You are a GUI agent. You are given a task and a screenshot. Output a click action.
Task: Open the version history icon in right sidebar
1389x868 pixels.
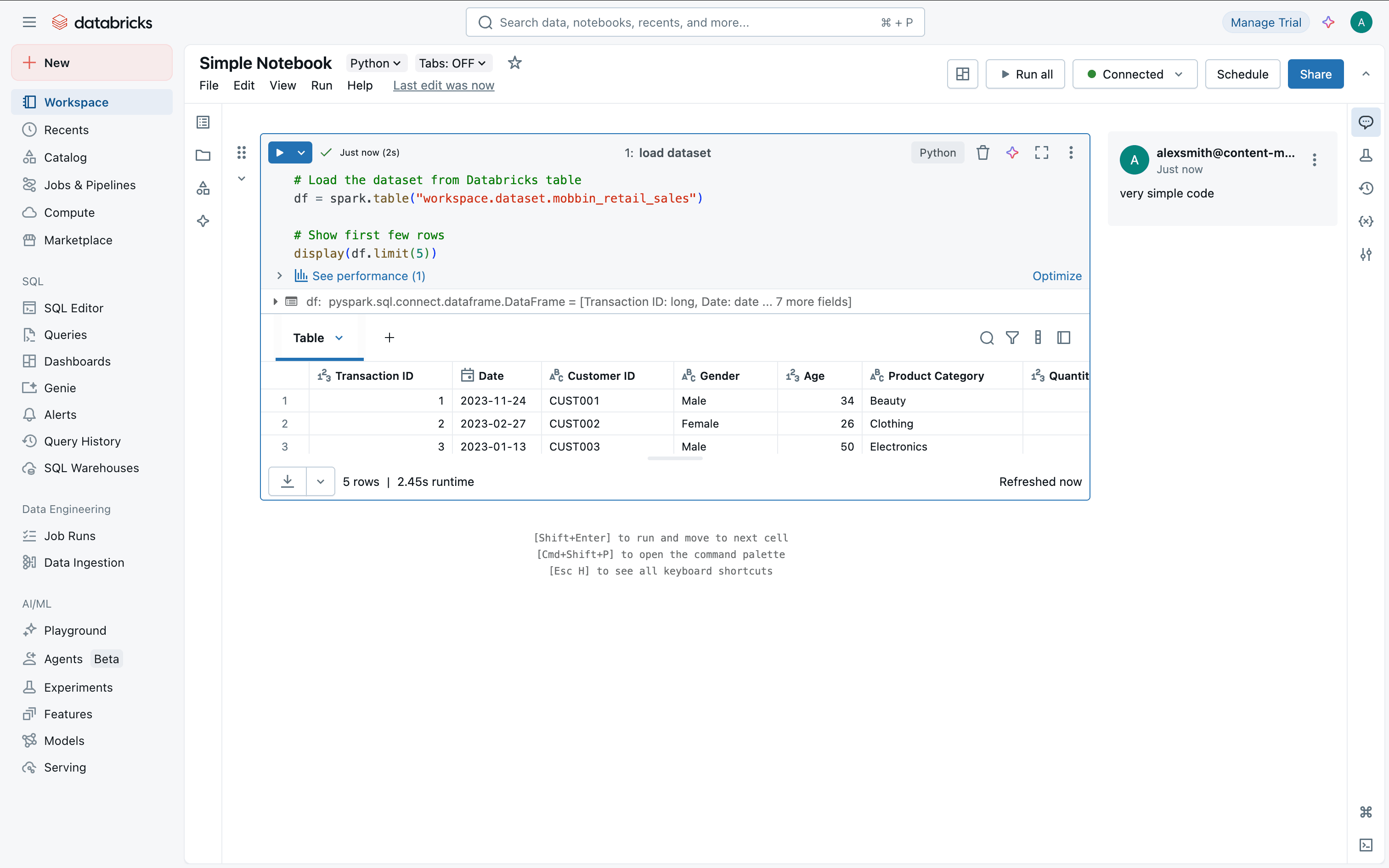pos(1366,188)
